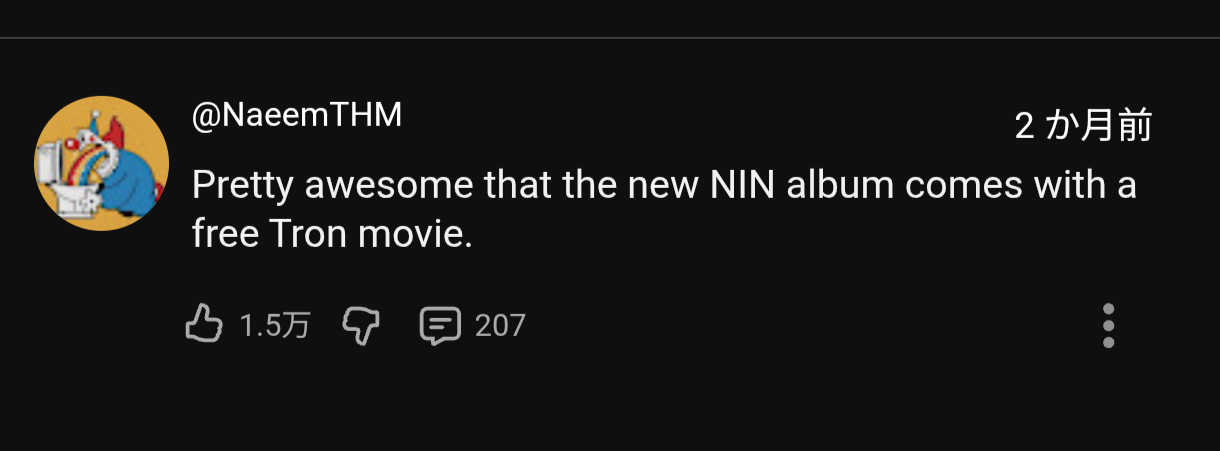View the 207 replies count
Screen dimensions: 1220x451
(500, 326)
